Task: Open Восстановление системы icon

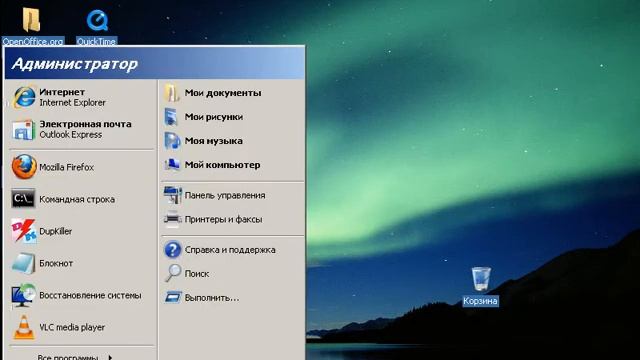Action: tap(23, 295)
